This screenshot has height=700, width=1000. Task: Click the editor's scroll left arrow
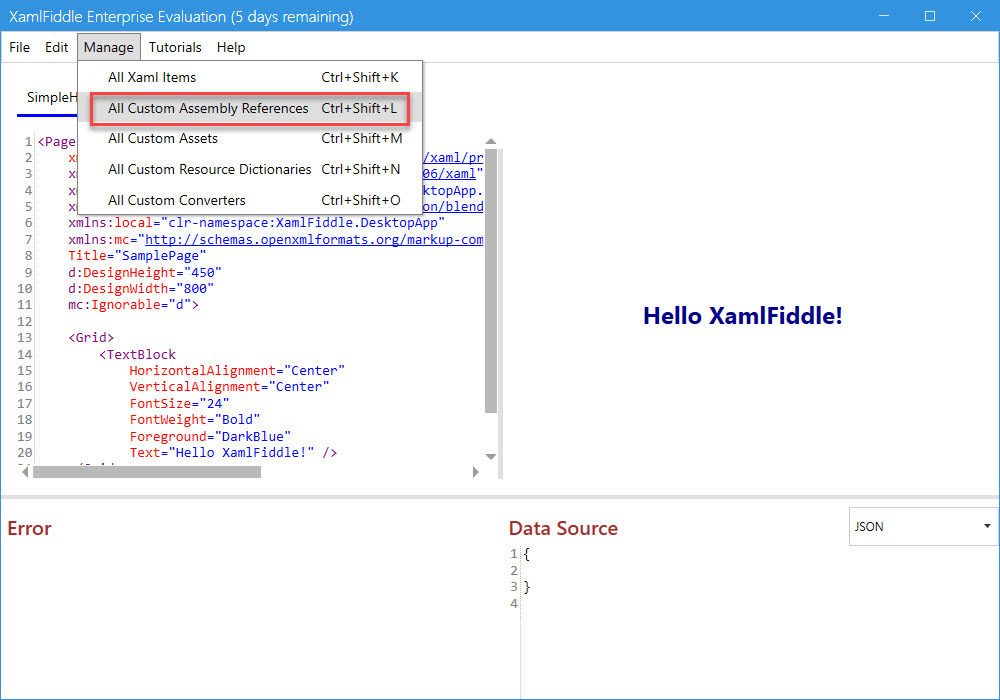(x=25, y=472)
